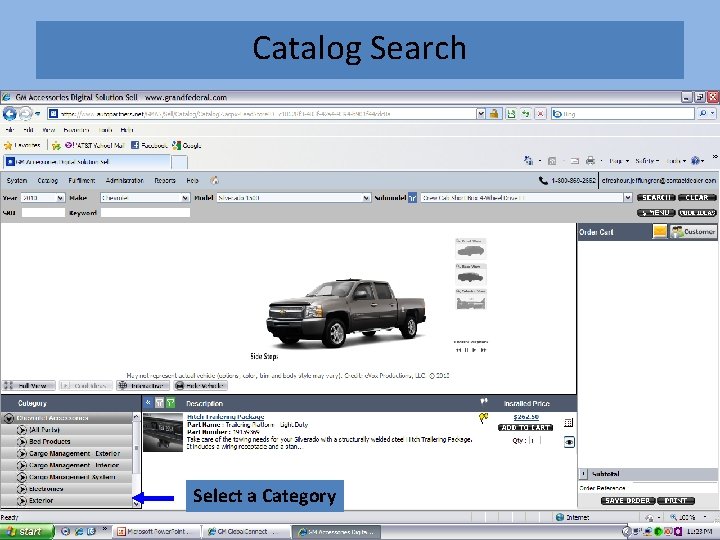Screen dimensions: 720x540
Task: Click the envelope icon in Order Cart header
Action: 659,231
